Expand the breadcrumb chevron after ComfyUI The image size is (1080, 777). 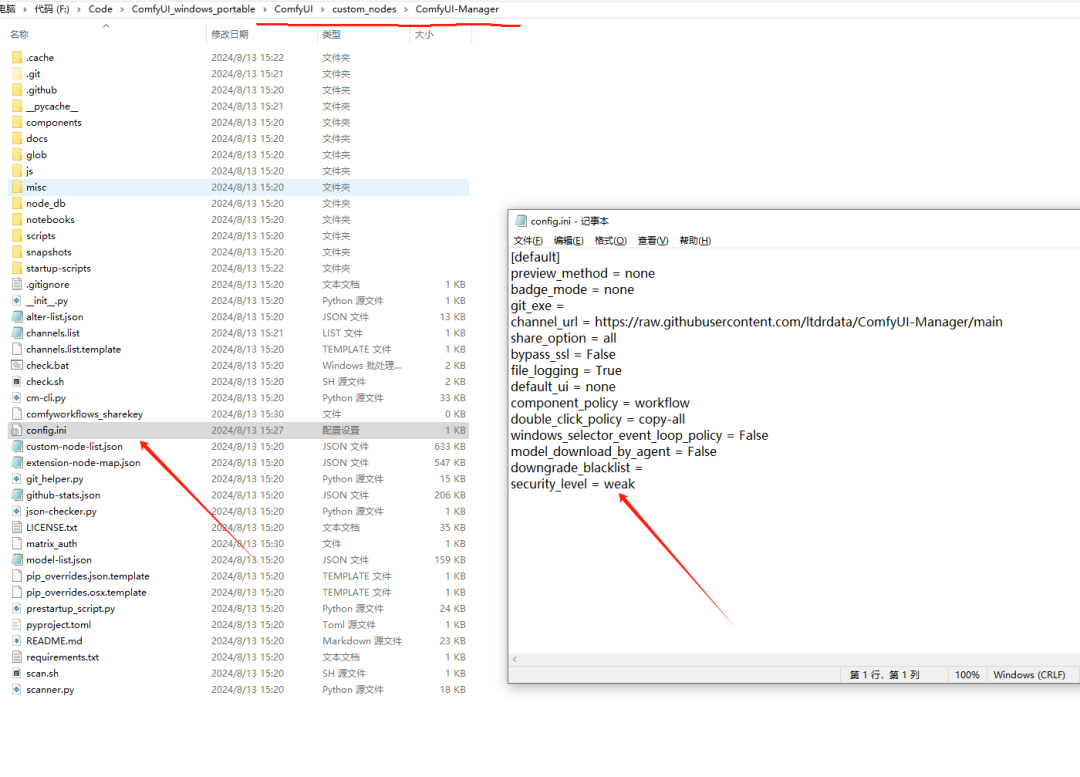322,9
